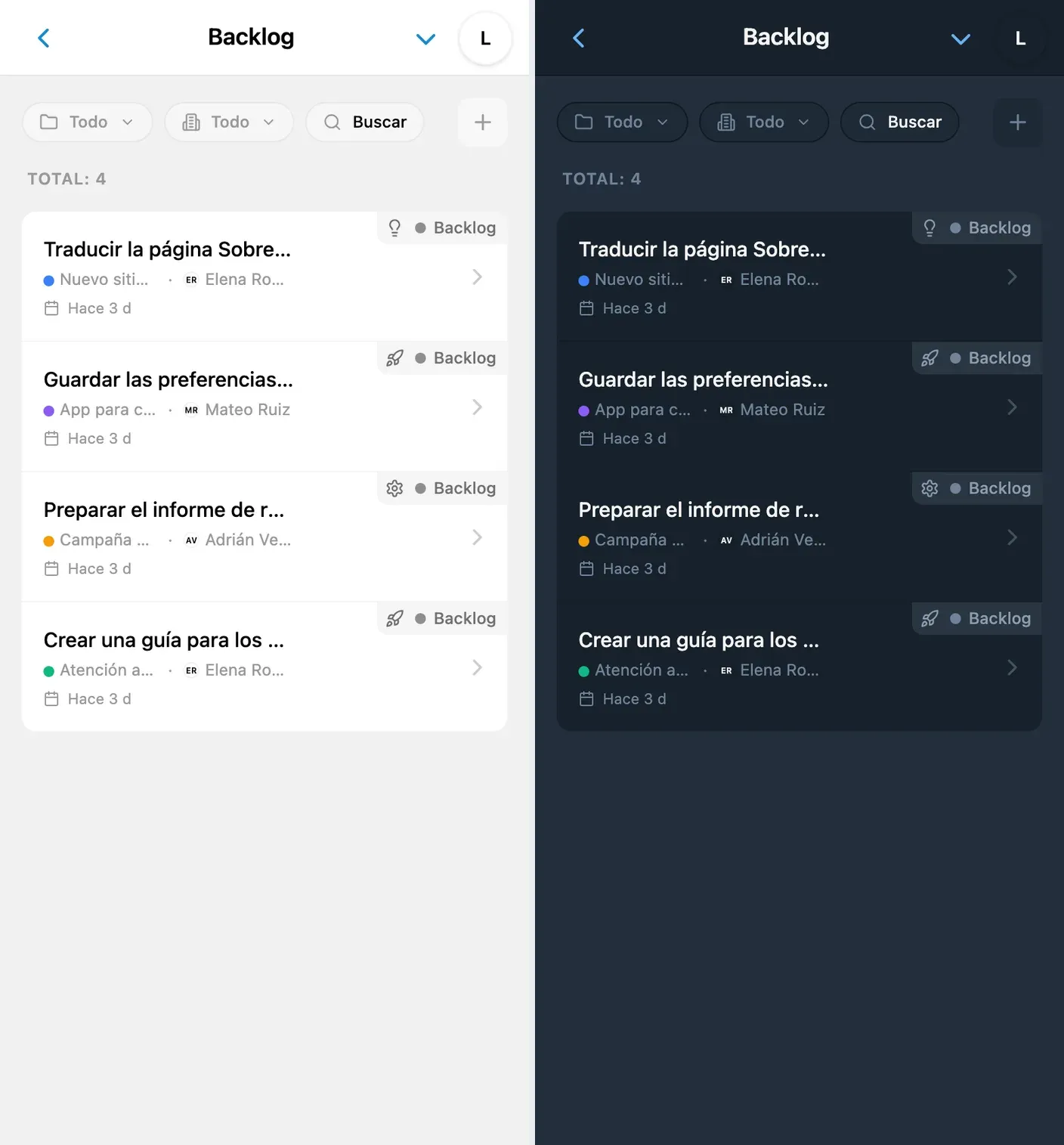The width and height of the screenshot is (1064, 1145).
Task: Open Guardar las preferencias card chevron, light panel
Action: tap(477, 407)
